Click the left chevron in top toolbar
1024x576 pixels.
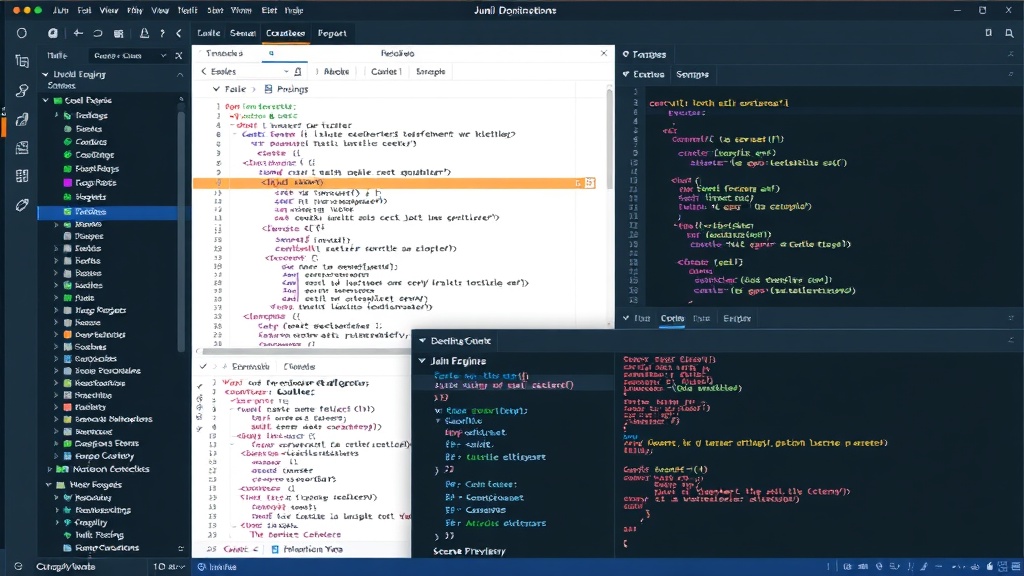[x=179, y=33]
